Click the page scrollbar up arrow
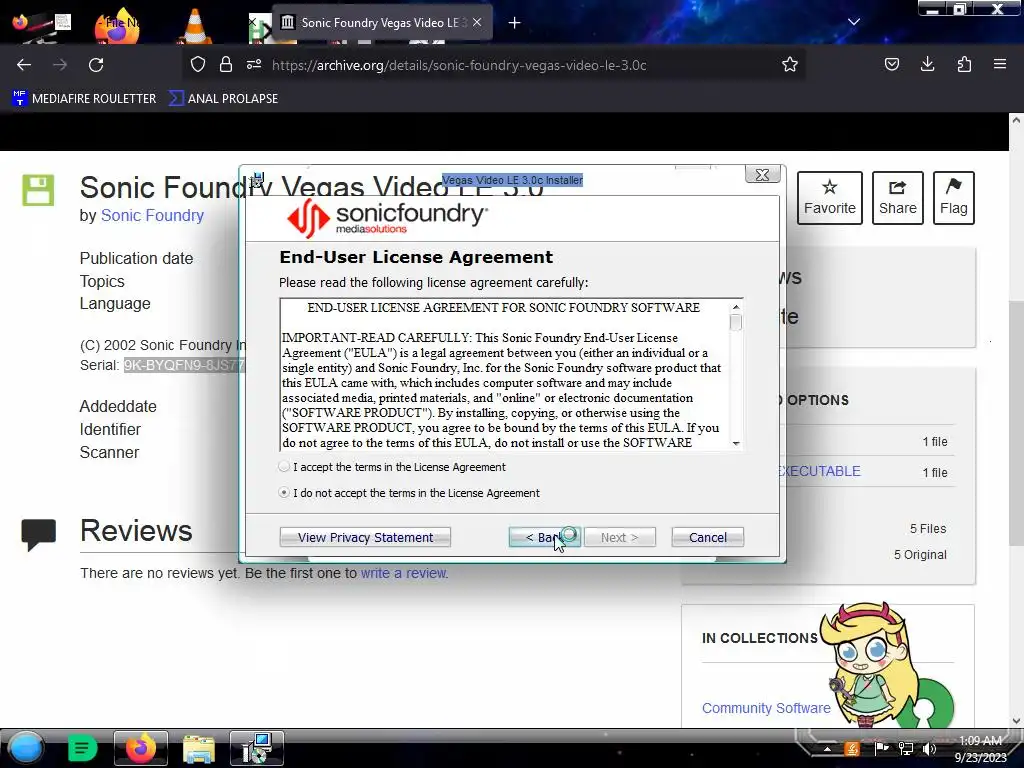Screen dimensions: 1024x768 click(x=1016, y=120)
